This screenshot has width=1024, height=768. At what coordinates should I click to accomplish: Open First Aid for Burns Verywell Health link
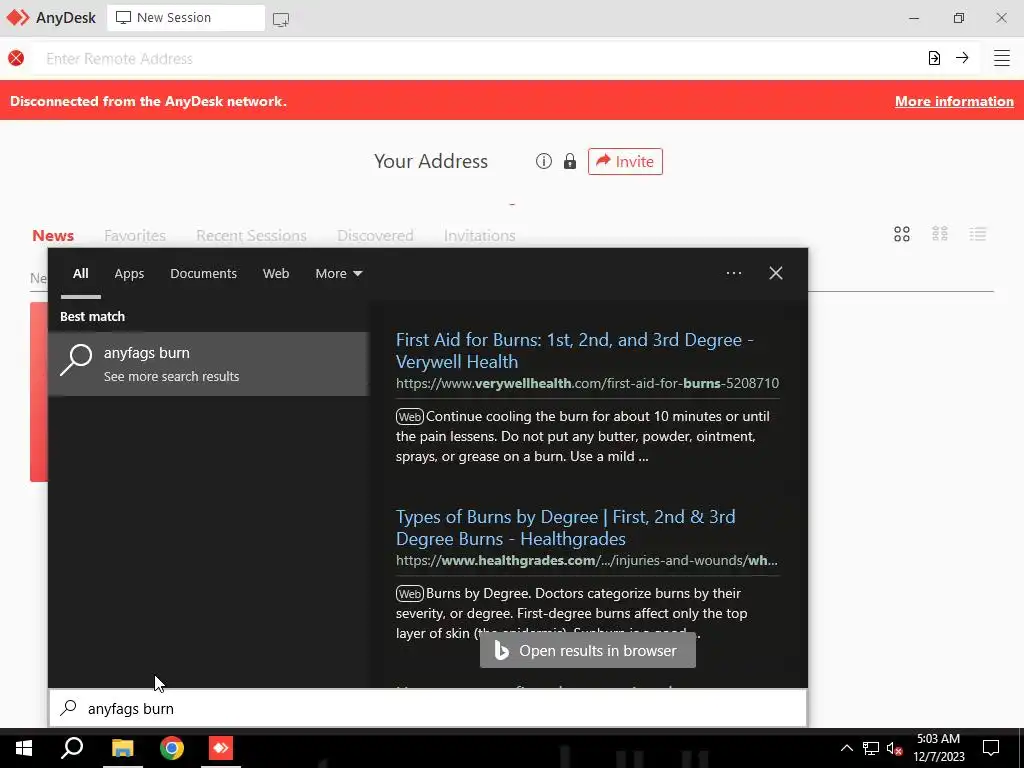click(x=575, y=351)
